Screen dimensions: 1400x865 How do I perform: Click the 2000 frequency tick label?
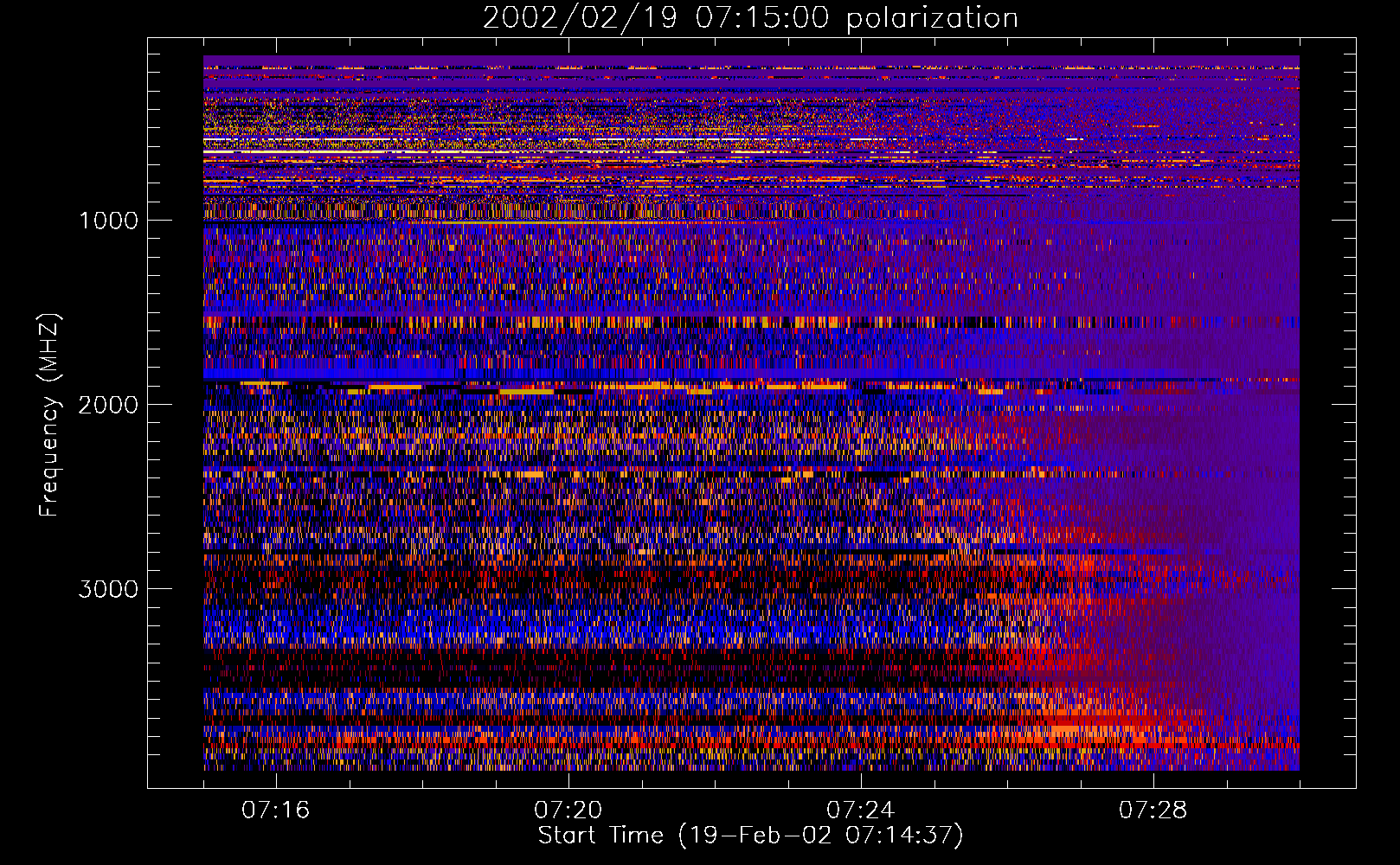108,405
